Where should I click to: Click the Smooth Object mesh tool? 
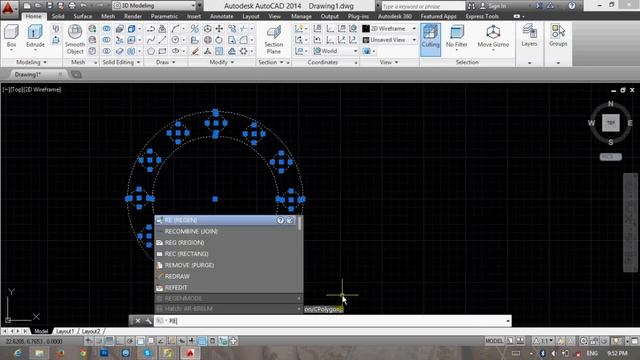75,40
